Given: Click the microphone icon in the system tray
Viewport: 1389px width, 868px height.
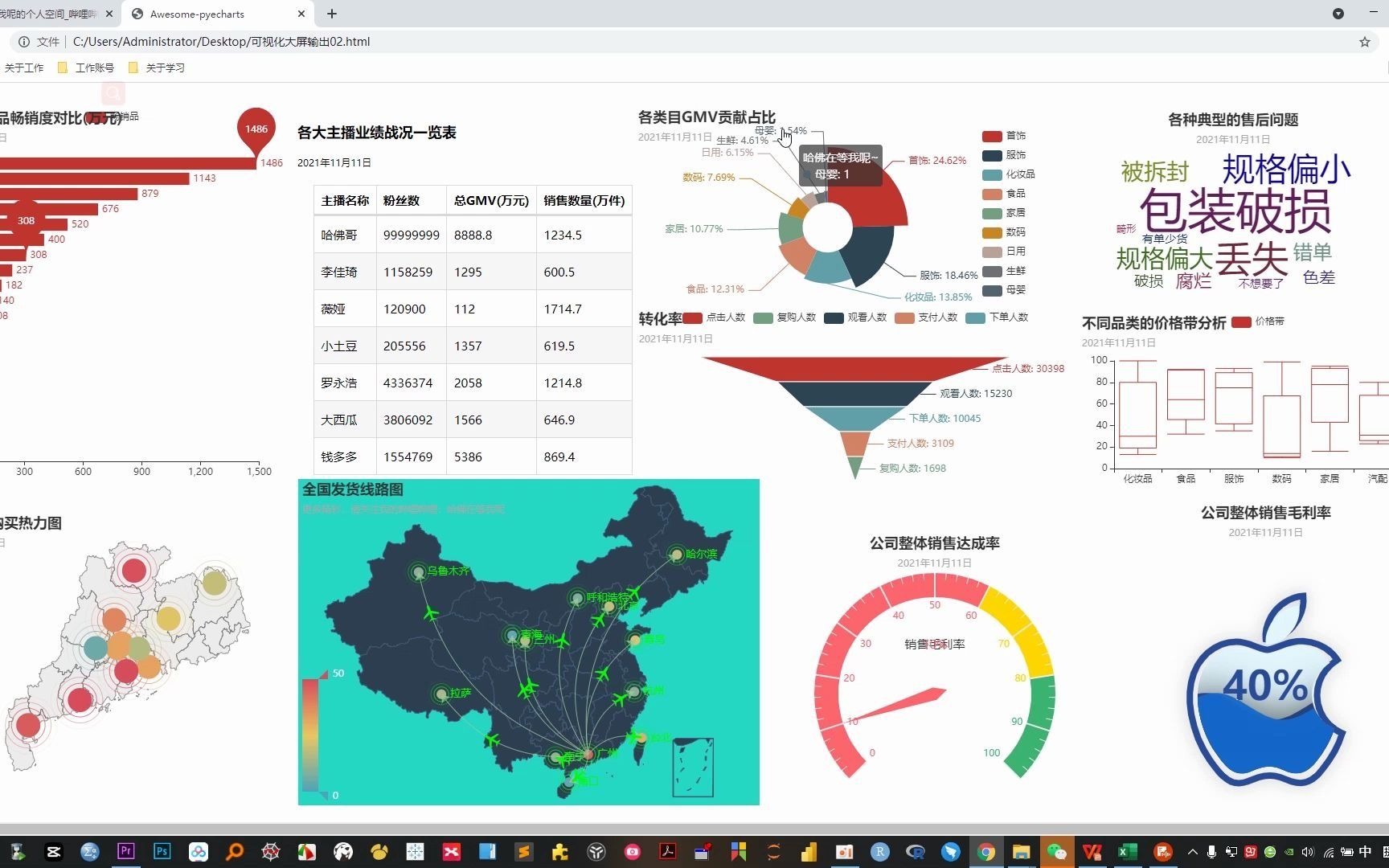Looking at the screenshot, I should [1211, 852].
